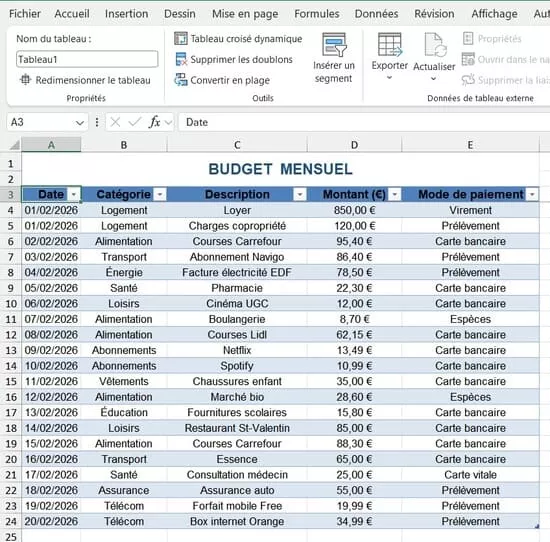
Task: Click the Box internet Orange cell
Action: click(x=237, y=521)
